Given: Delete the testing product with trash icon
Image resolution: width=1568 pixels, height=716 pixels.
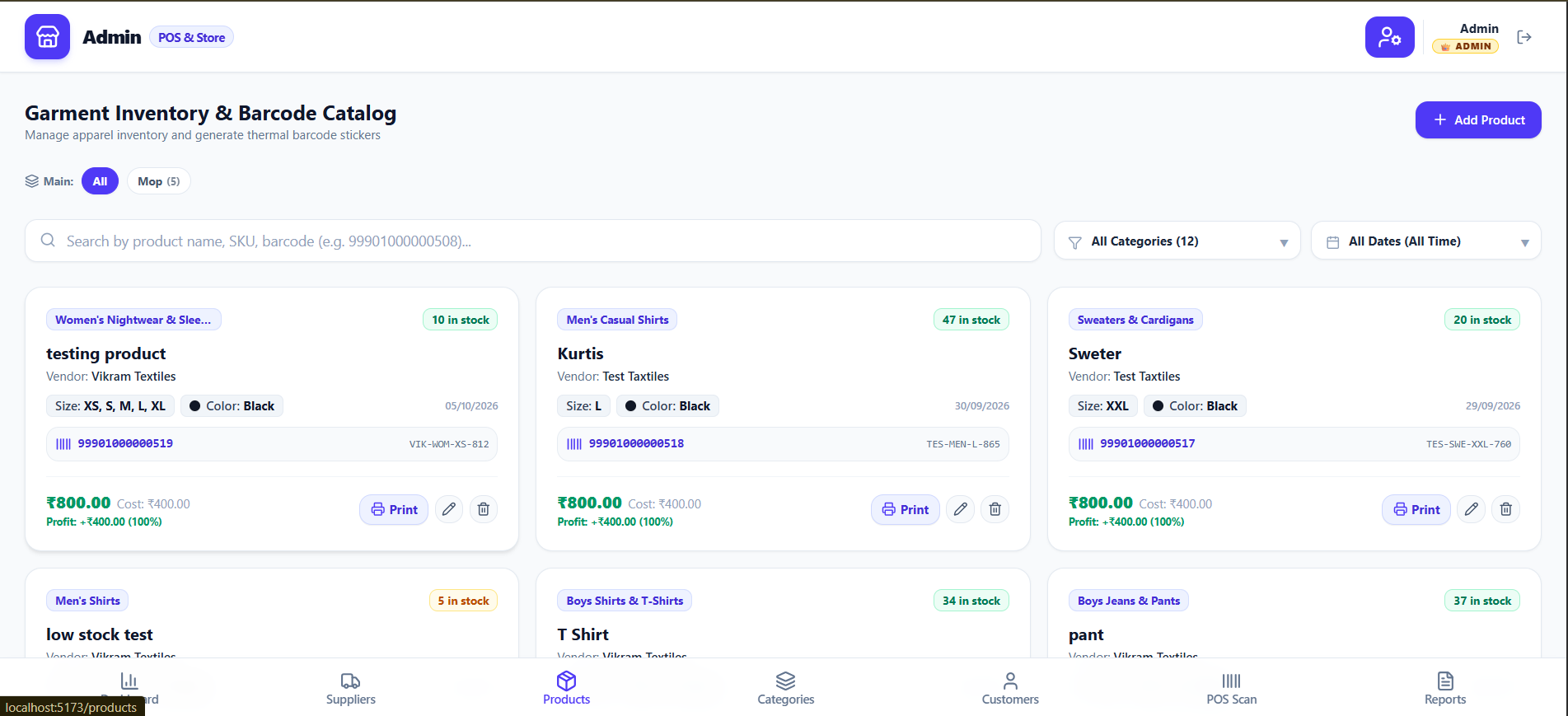Looking at the screenshot, I should click(x=484, y=509).
